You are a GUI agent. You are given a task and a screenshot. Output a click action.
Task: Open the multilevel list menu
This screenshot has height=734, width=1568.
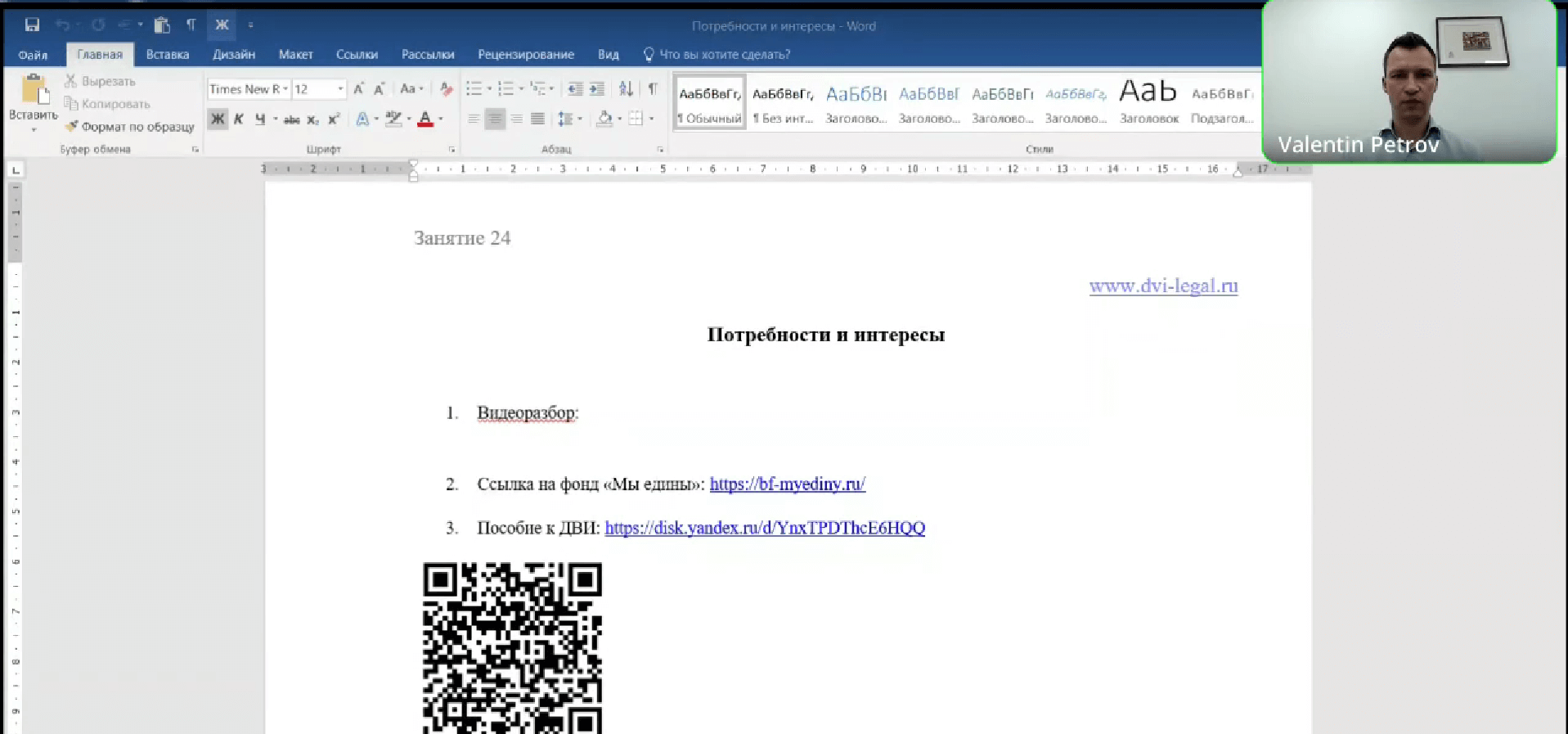537,88
